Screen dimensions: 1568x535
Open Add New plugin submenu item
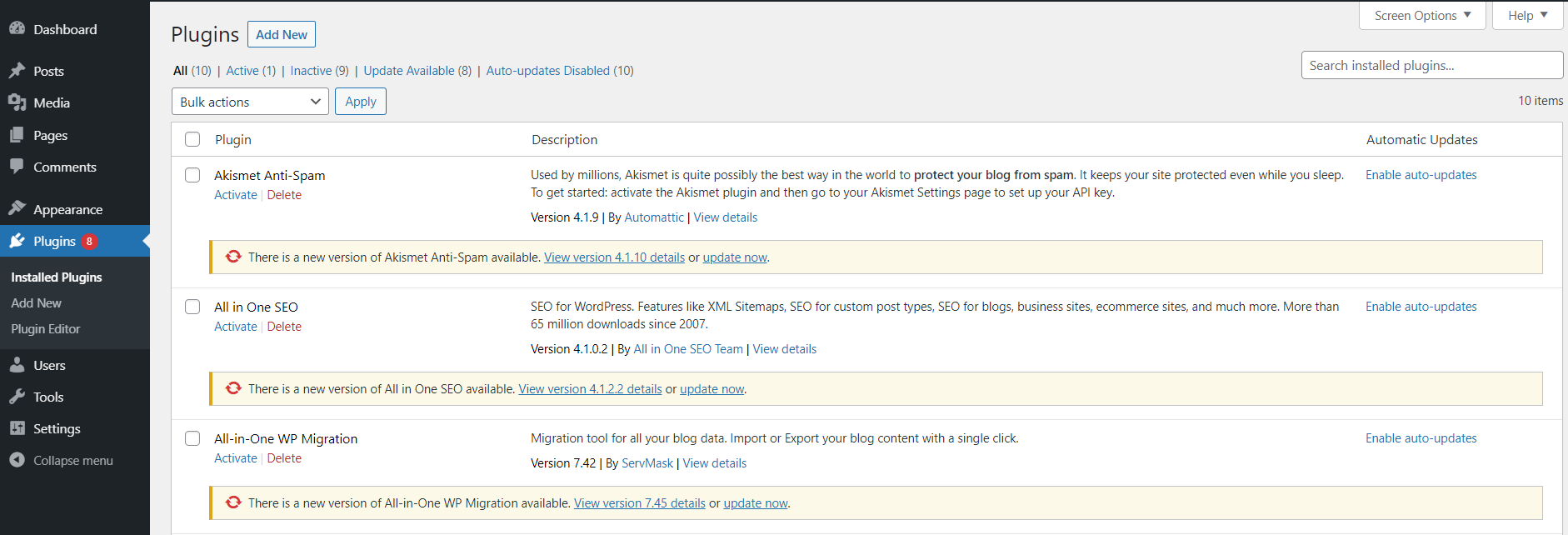tap(36, 302)
